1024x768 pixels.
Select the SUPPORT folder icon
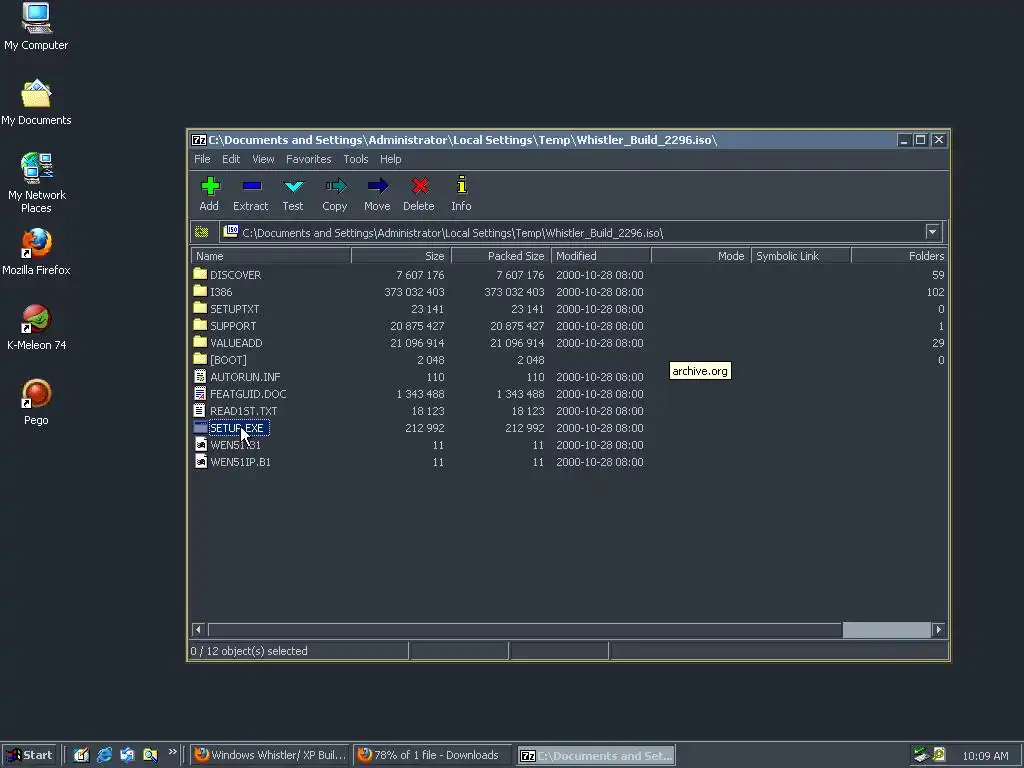click(200, 325)
